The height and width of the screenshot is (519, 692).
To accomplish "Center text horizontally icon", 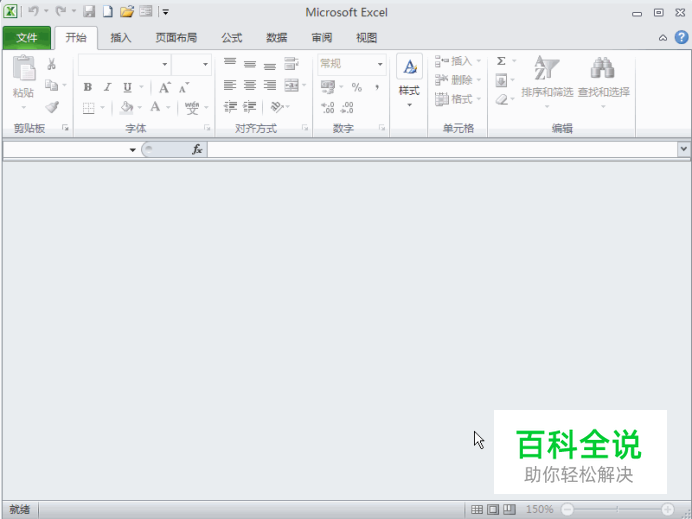I will pyautogui.click(x=250, y=85).
